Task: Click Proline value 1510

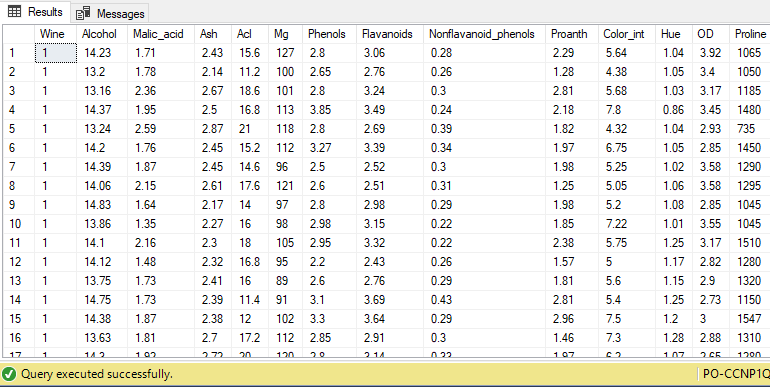Action: pos(749,243)
